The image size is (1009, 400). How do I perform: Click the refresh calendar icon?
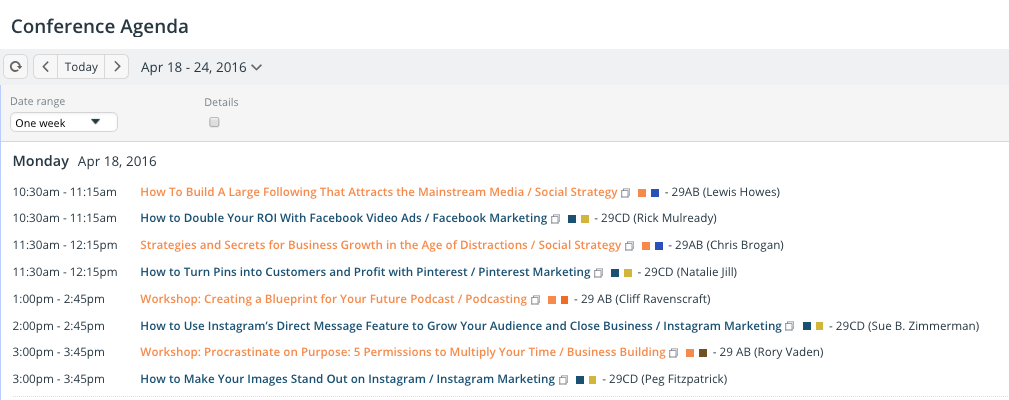tap(16, 67)
